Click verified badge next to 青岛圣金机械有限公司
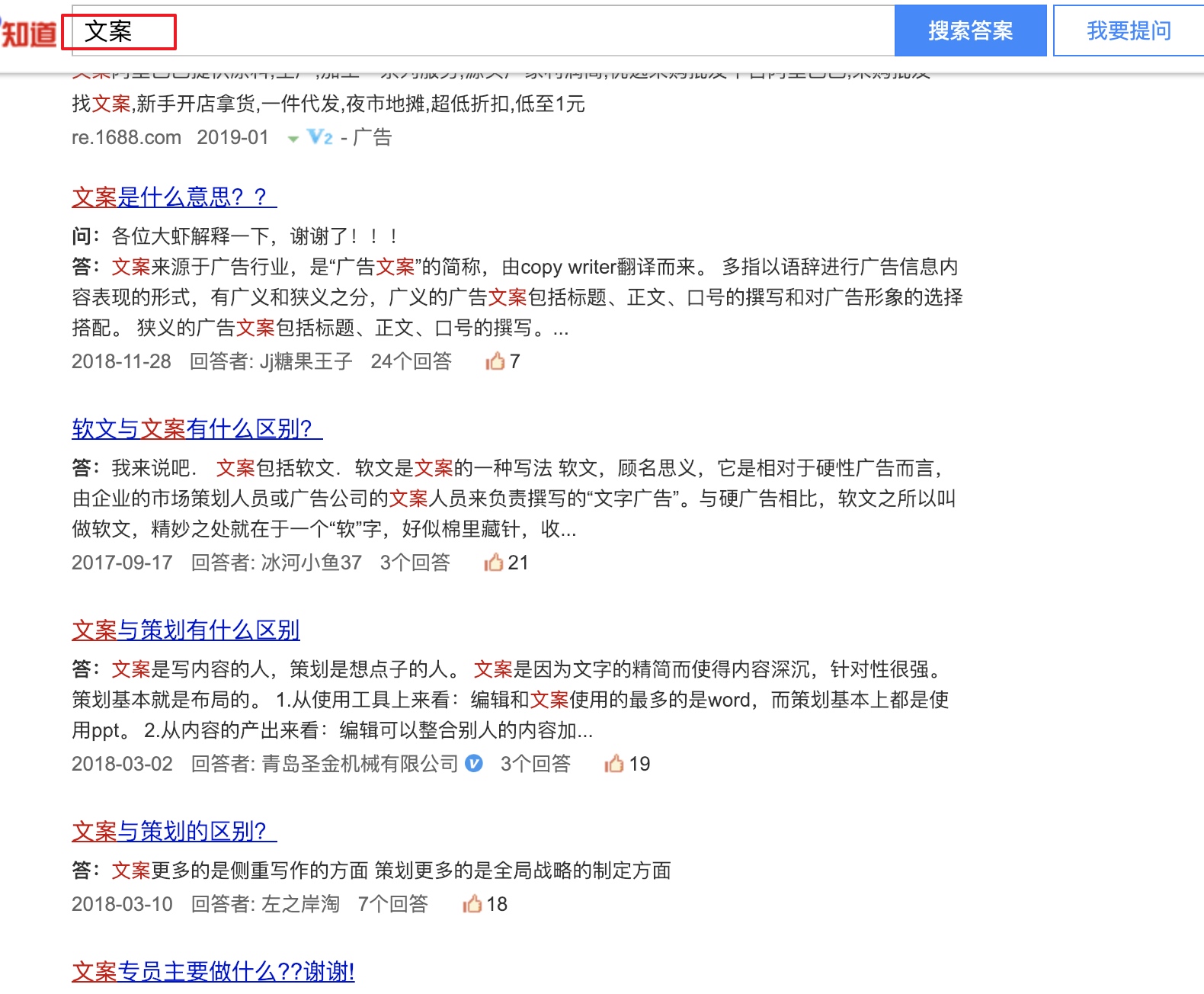 click(474, 763)
